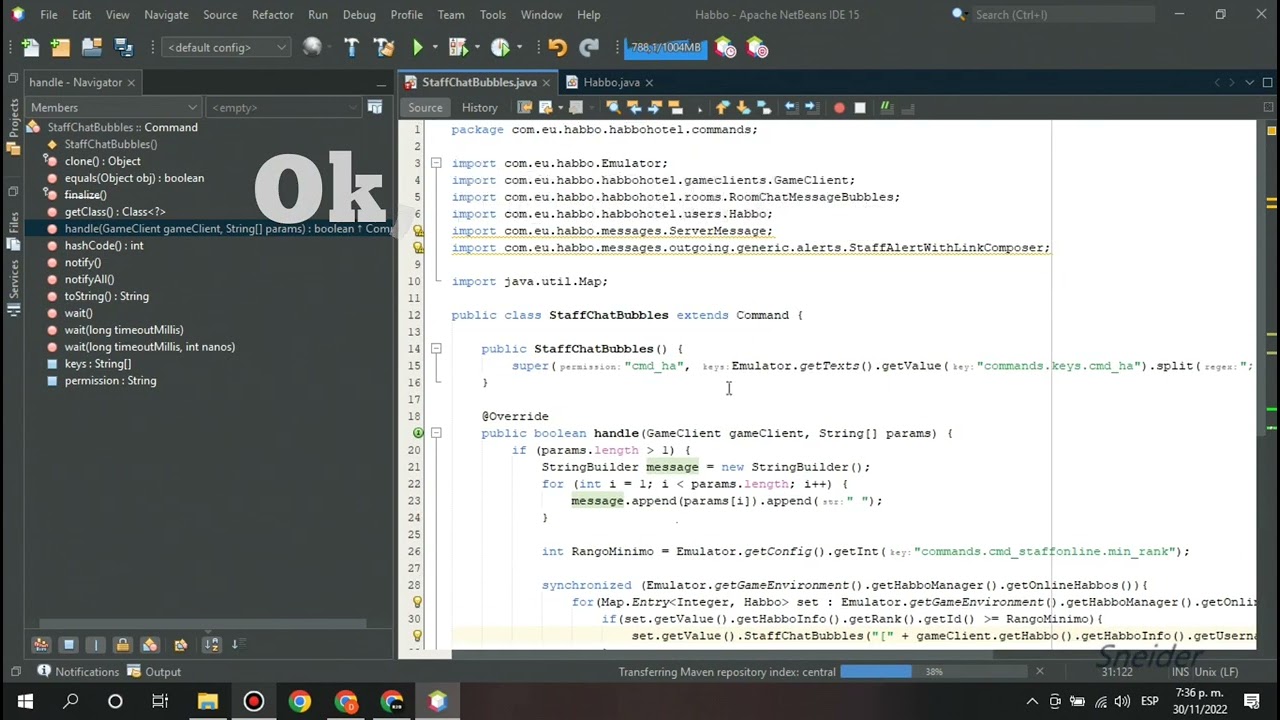Click the Save All toolbar icon

pos(123,47)
